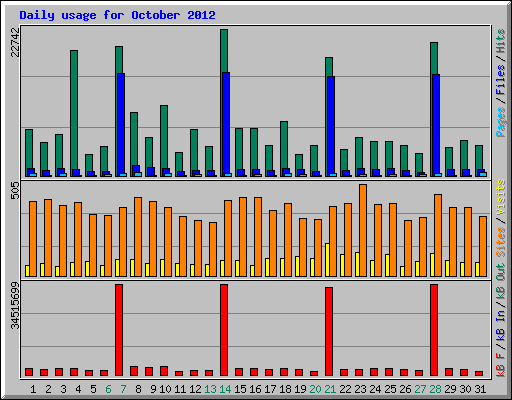Click green weekend day label "6"
The image size is (512, 400).
tap(108, 389)
